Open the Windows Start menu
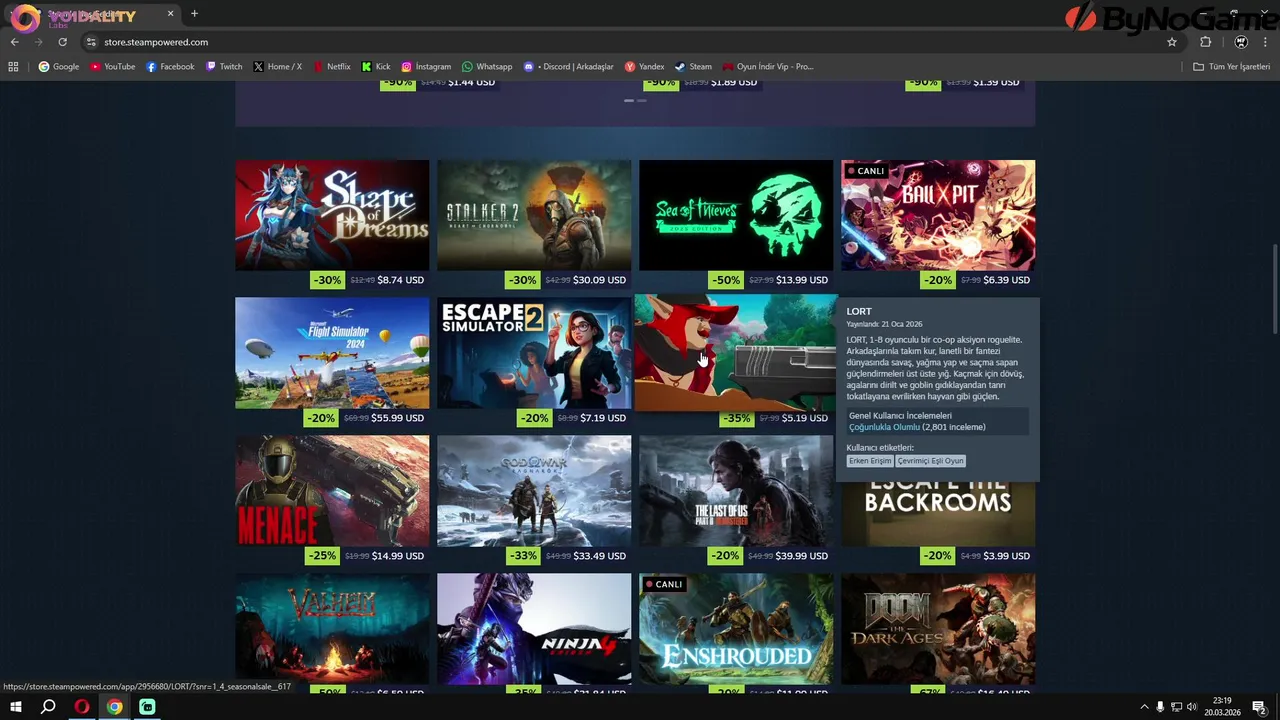1280x720 pixels. (x=15, y=707)
